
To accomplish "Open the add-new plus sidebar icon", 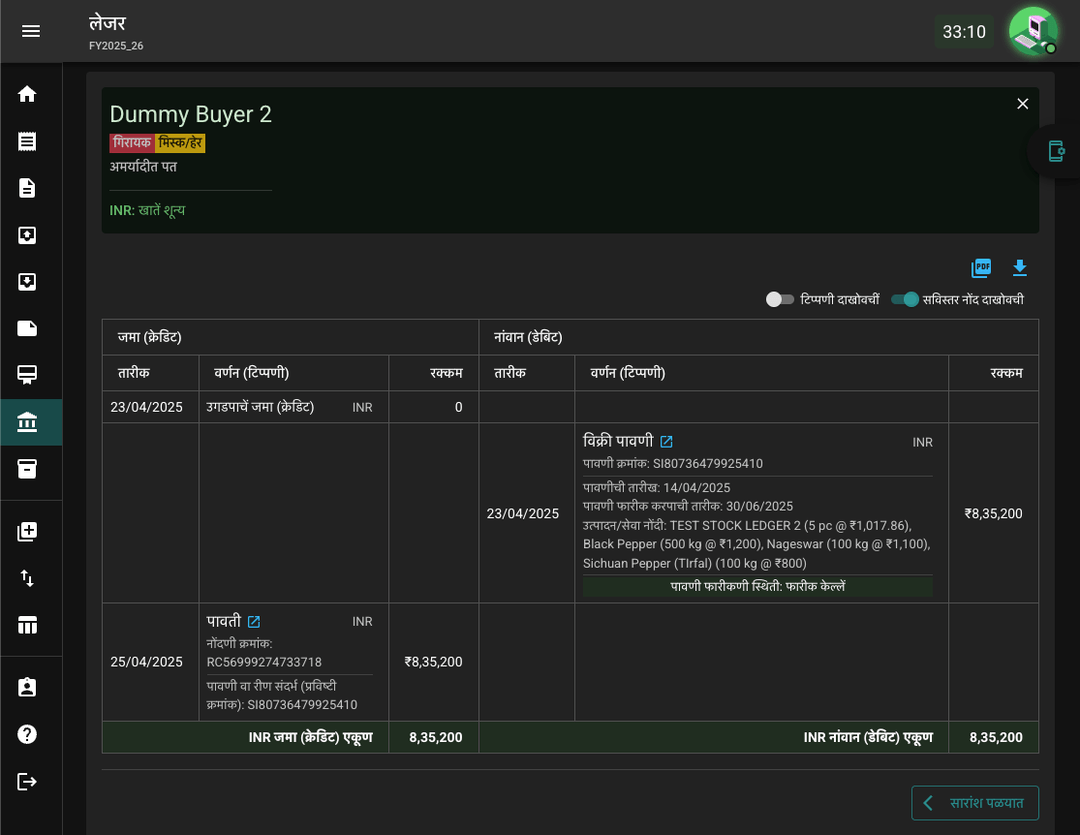I will pyautogui.click(x=27, y=531).
